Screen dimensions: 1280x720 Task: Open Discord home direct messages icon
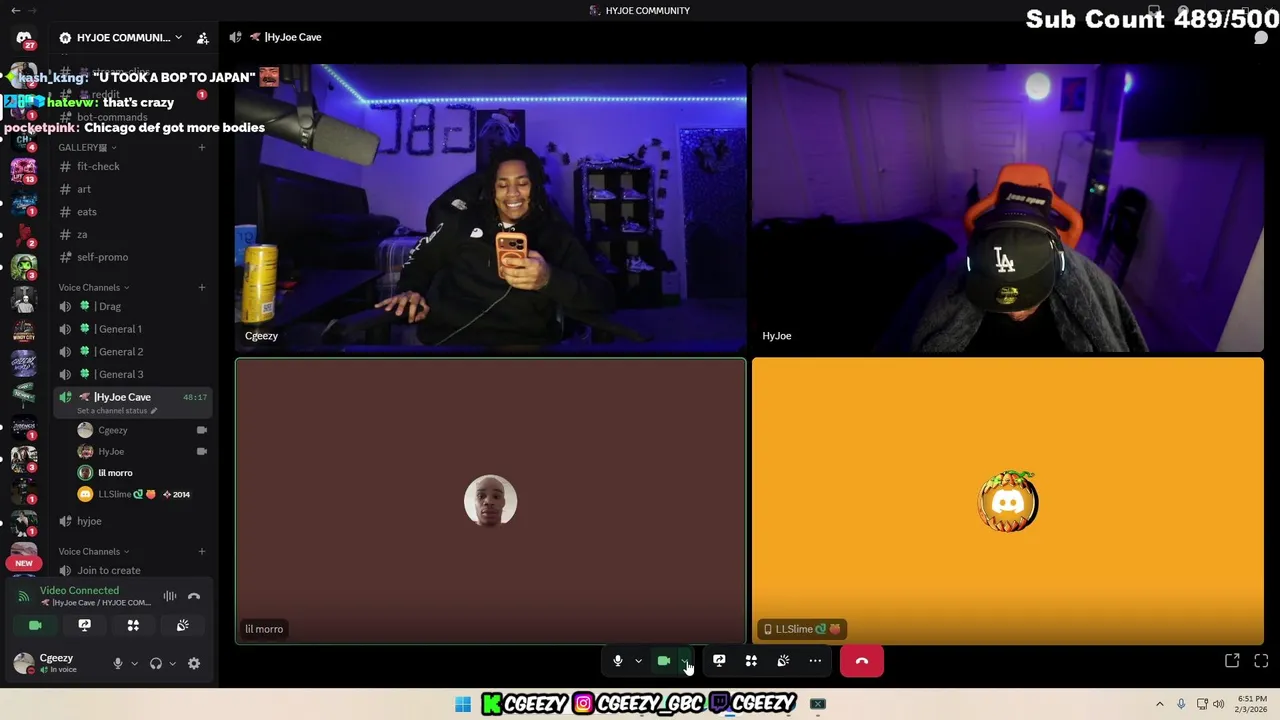click(x=24, y=38)
